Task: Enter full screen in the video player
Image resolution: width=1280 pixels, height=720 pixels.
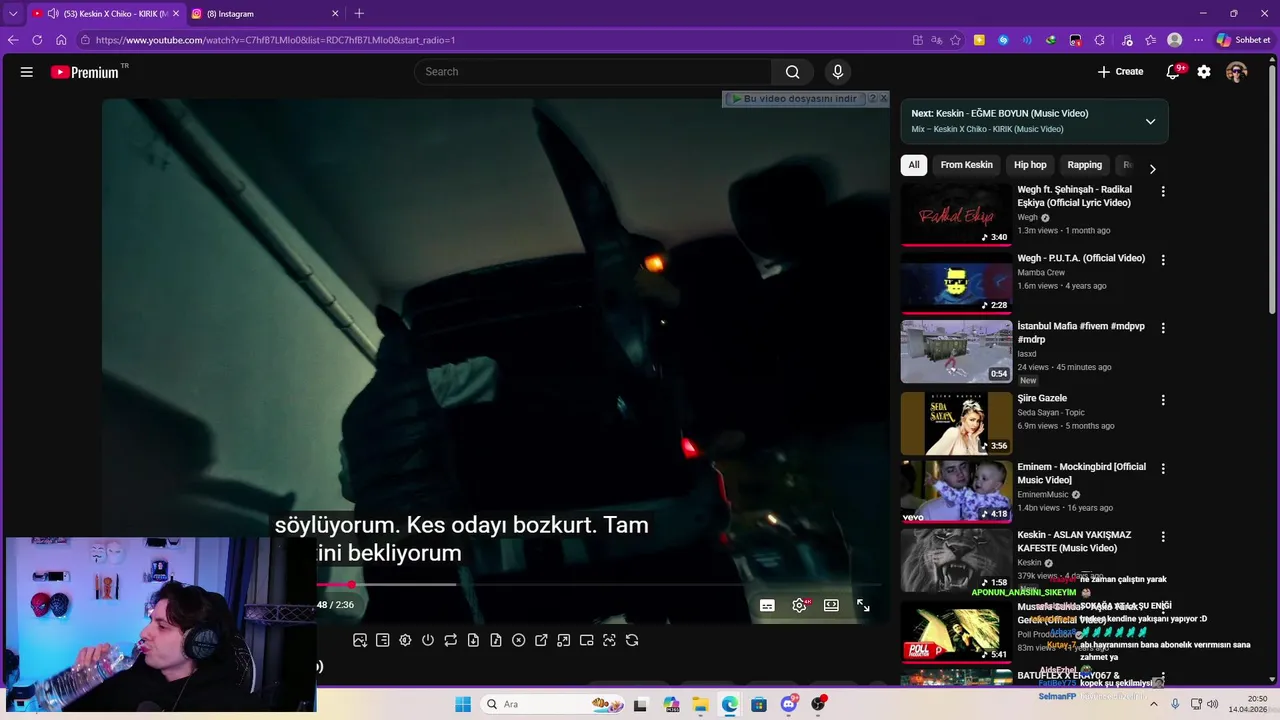Action: pyautogui.click(x=863, y=605)
